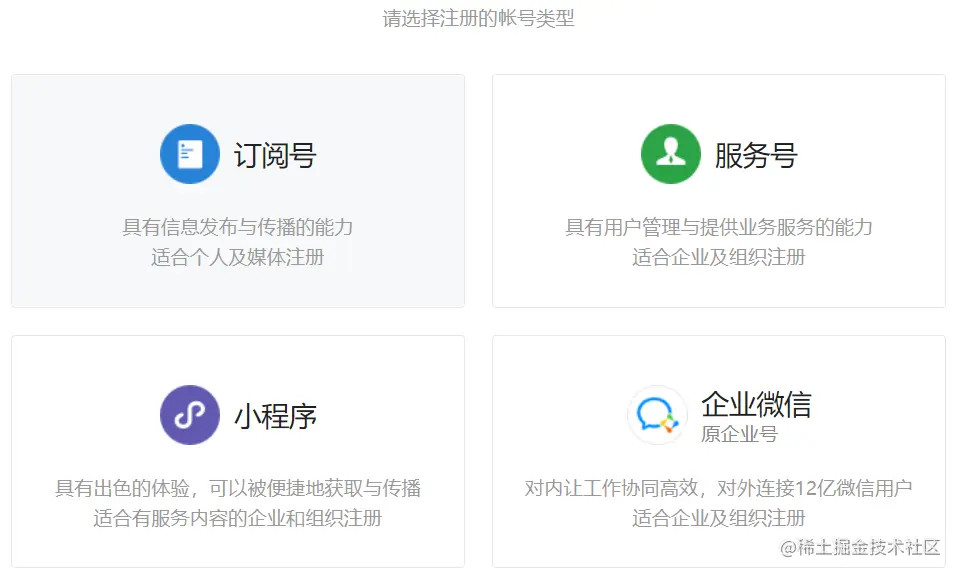Select the 服务号 account type title
Image resolution: width=959 pixels, height=576 pixels.
pyautogui.click(x=757, y=155)
